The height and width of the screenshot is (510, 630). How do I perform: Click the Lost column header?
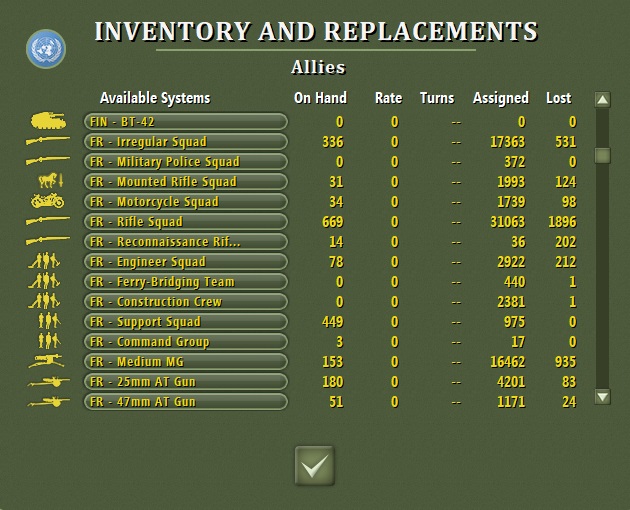pyautogui.click(x=558, y=98)
